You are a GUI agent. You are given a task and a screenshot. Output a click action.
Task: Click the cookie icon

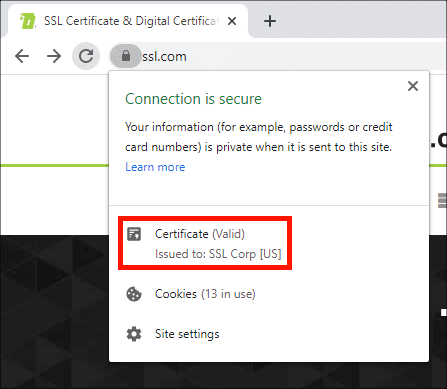click(134, 294)
